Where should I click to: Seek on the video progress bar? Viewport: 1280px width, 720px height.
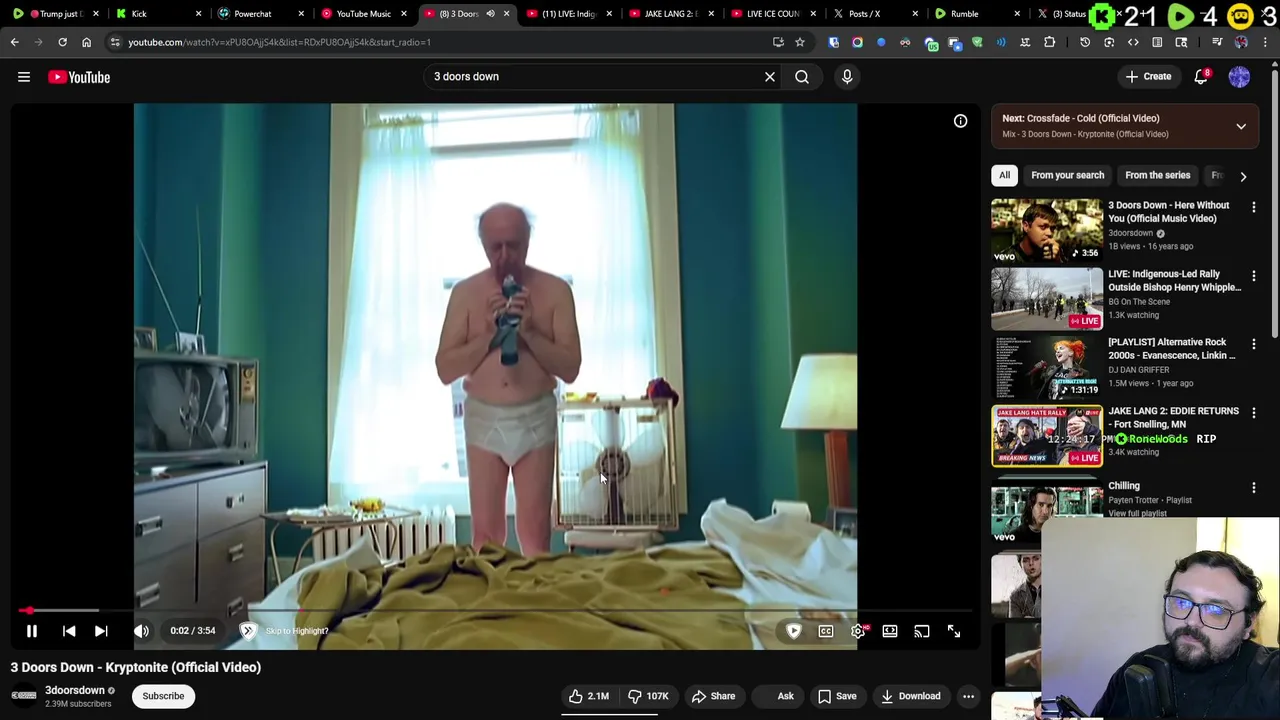click(495, 610)
